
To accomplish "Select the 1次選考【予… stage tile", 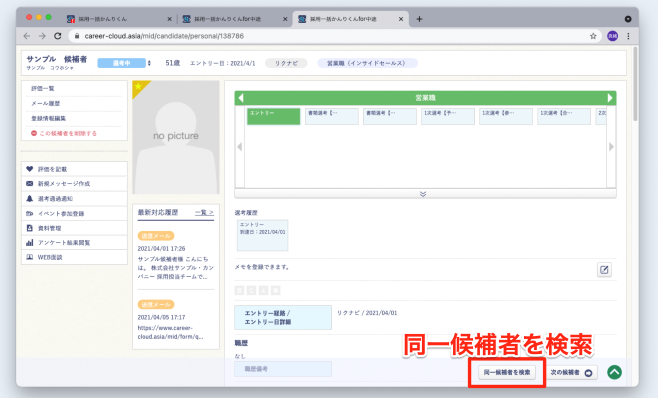I will pos(448,116).
